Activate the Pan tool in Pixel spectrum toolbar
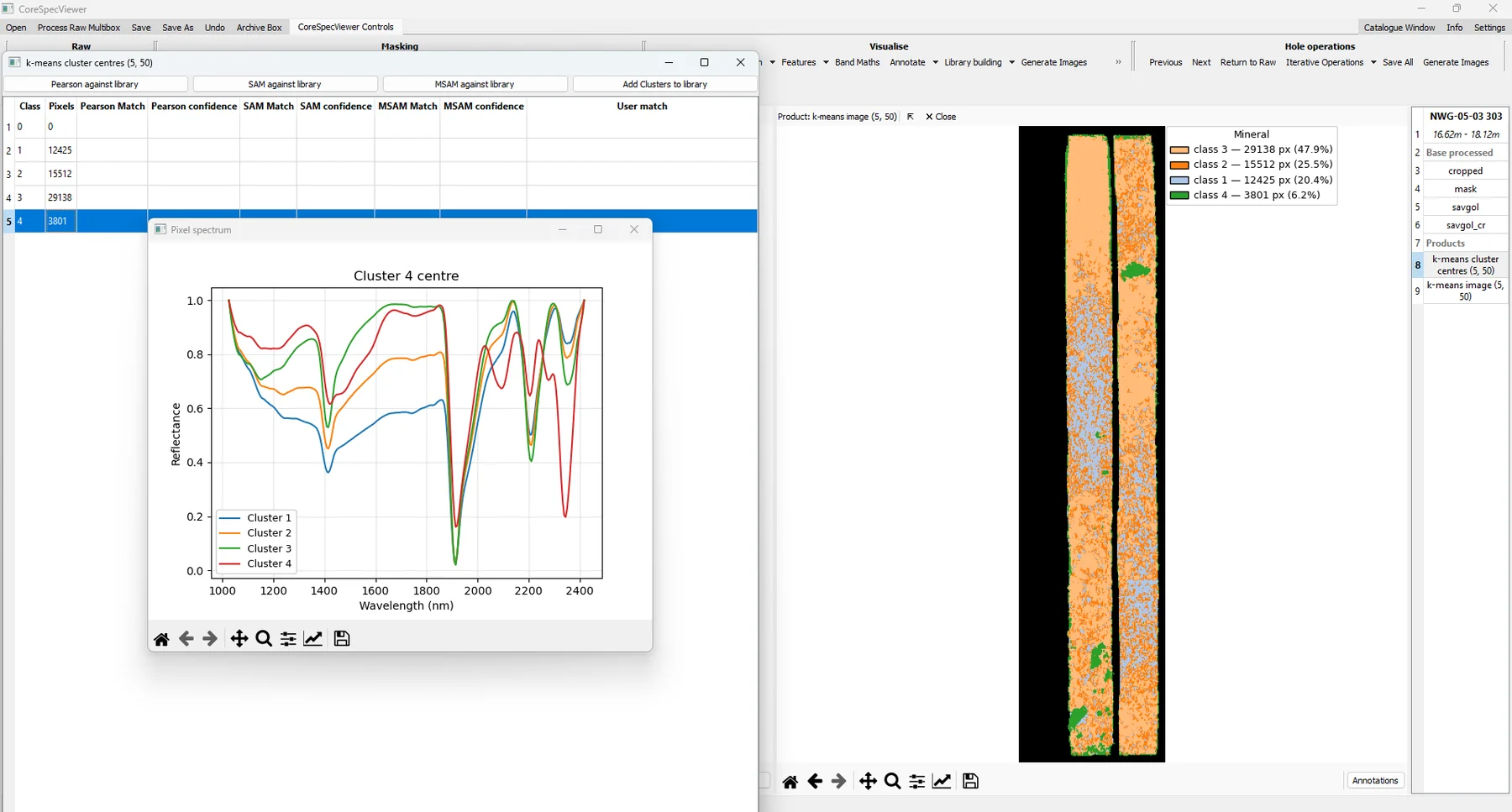Viewport: 1512px width, 812px height. pos(239,639)
